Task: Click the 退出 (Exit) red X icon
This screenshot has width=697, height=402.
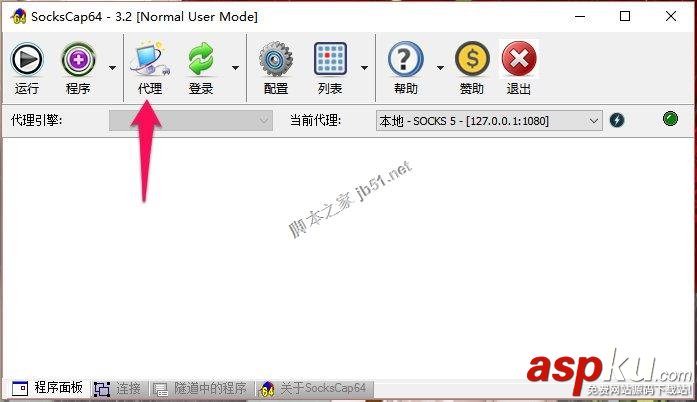Action: pyautogui.click(x=519, y=59)
